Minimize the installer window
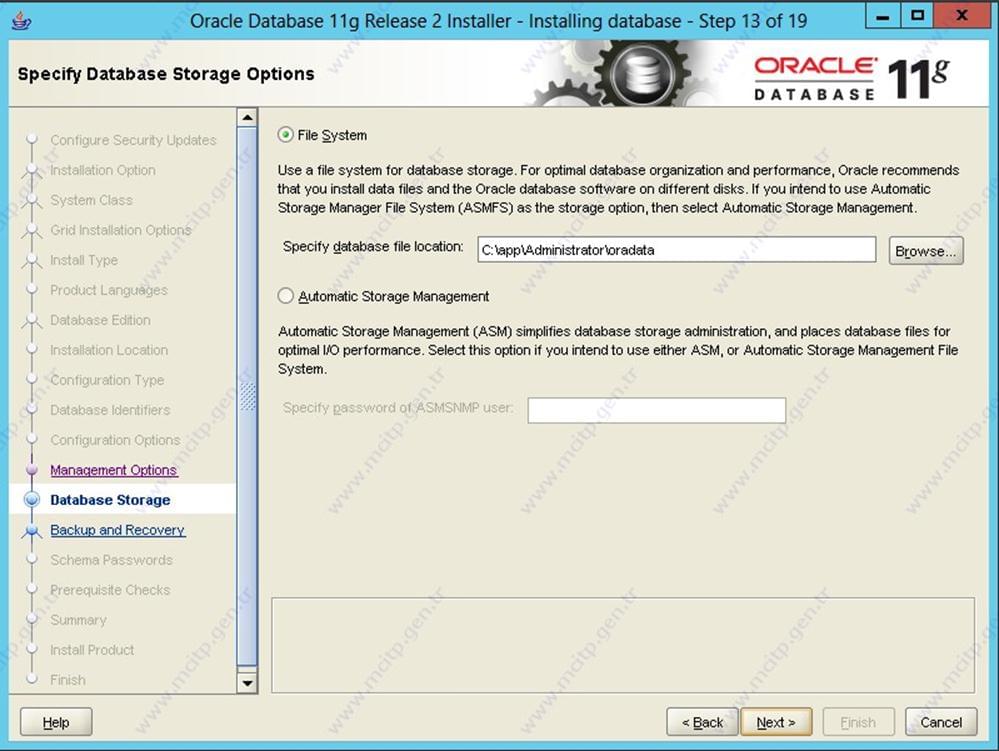999x751 pixels. tap(882, 16)
